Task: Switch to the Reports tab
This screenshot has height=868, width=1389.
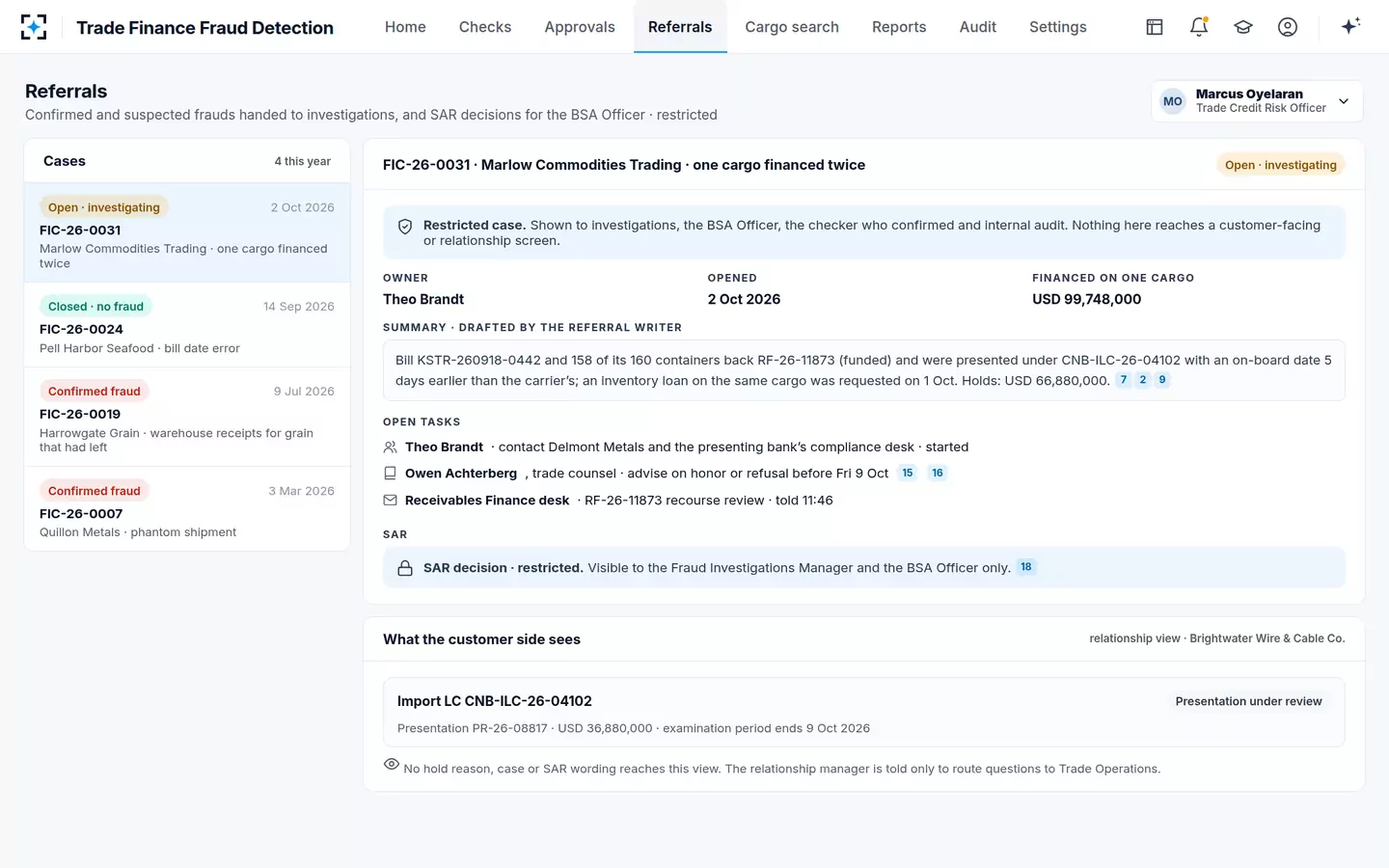Action: click(x=899, y=27)
